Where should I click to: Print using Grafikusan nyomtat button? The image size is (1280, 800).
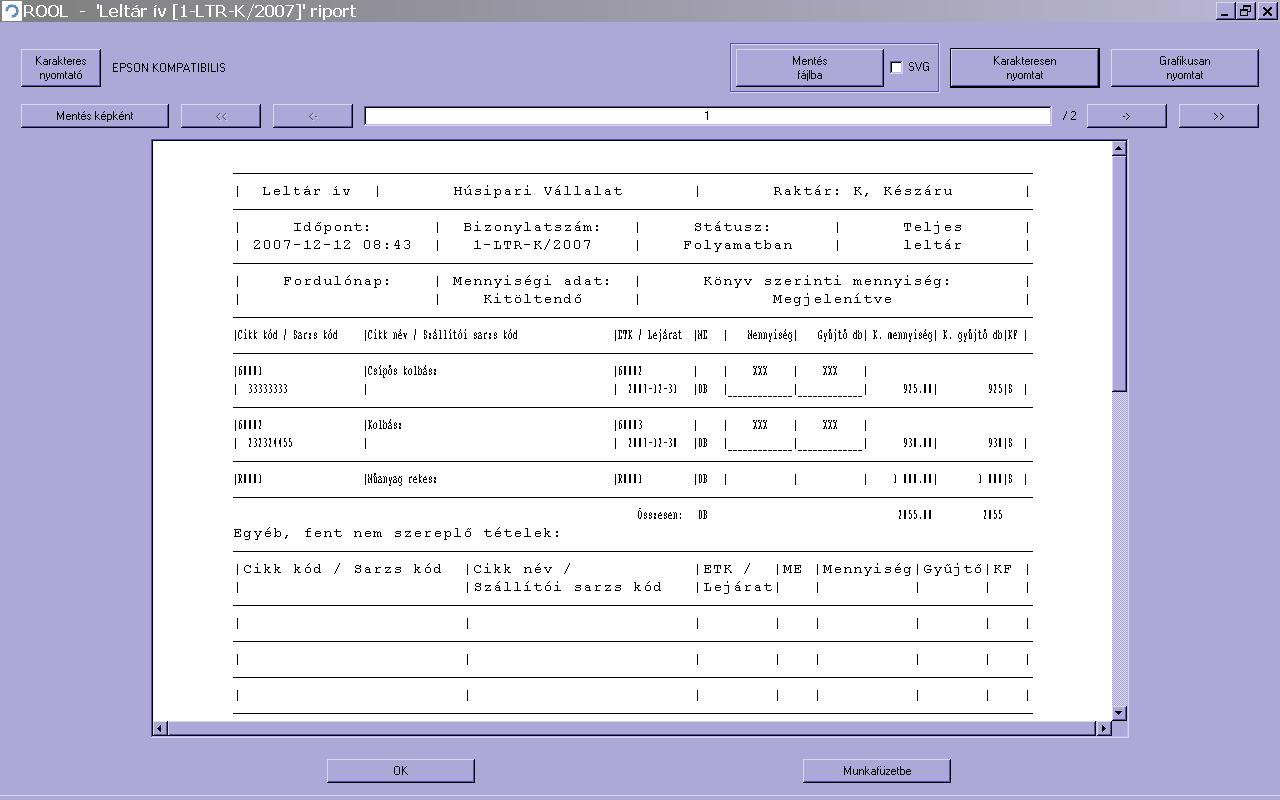pyautogui.click(x=1184, y=68)
